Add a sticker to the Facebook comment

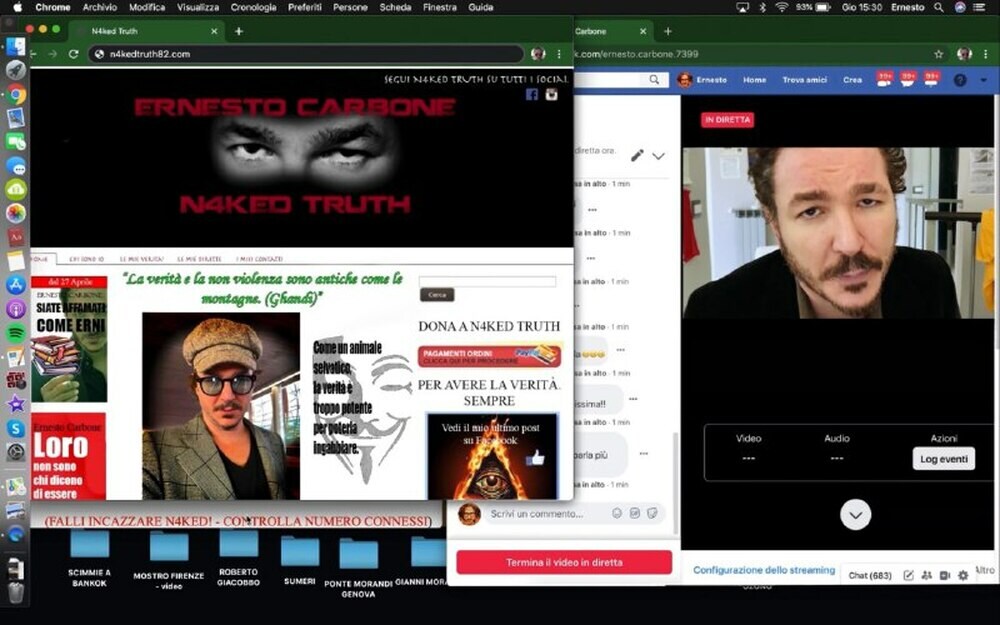652,513
